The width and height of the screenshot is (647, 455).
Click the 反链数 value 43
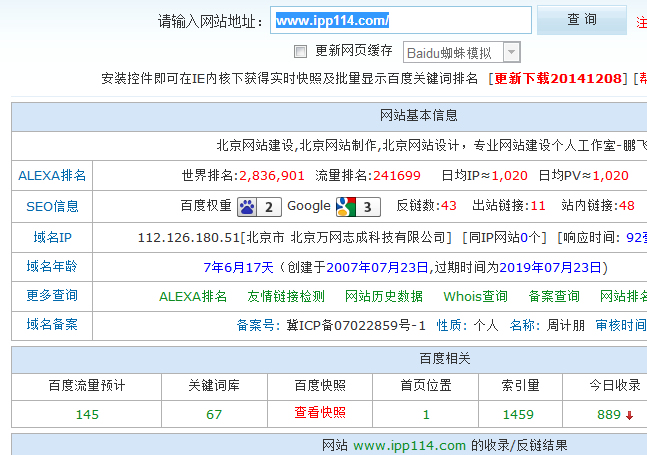coord(449,206)
